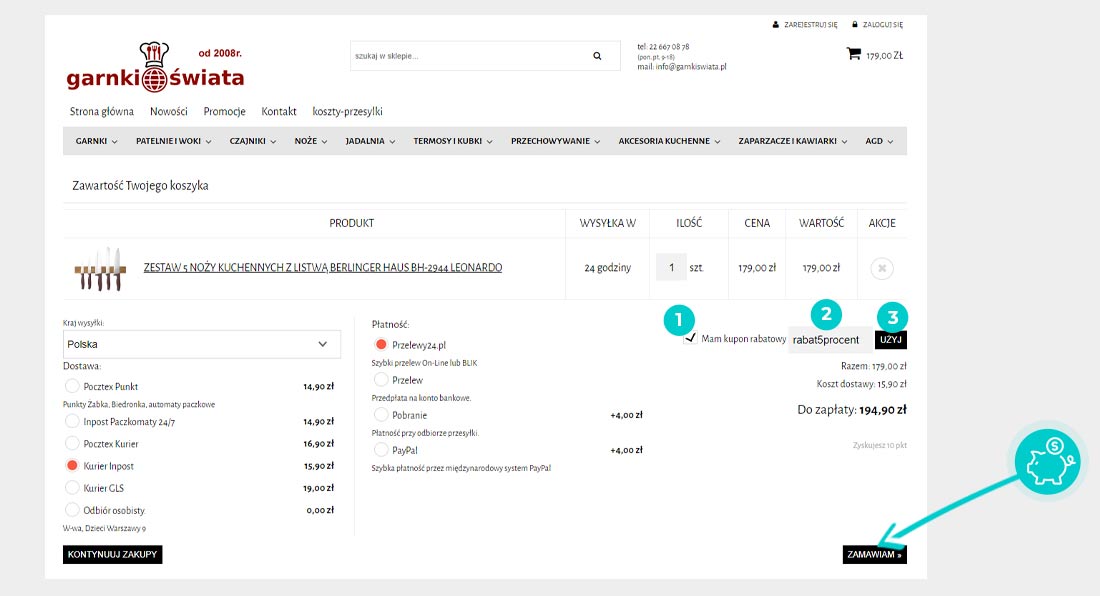
Task: Click the quantity field showing 1
Action: tap(671, 267)
